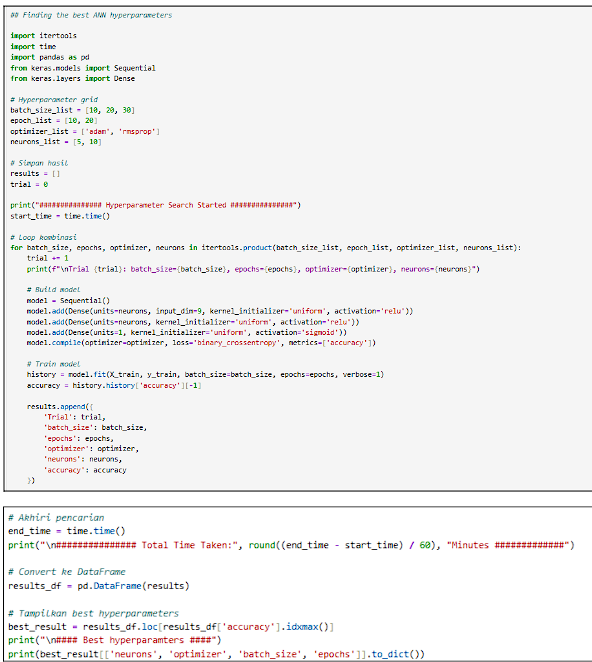Image resolution: width=592 pixels, height=662 pixels.
Task: Click the model.add line with sigmoid activation
Action: (187, 332)
